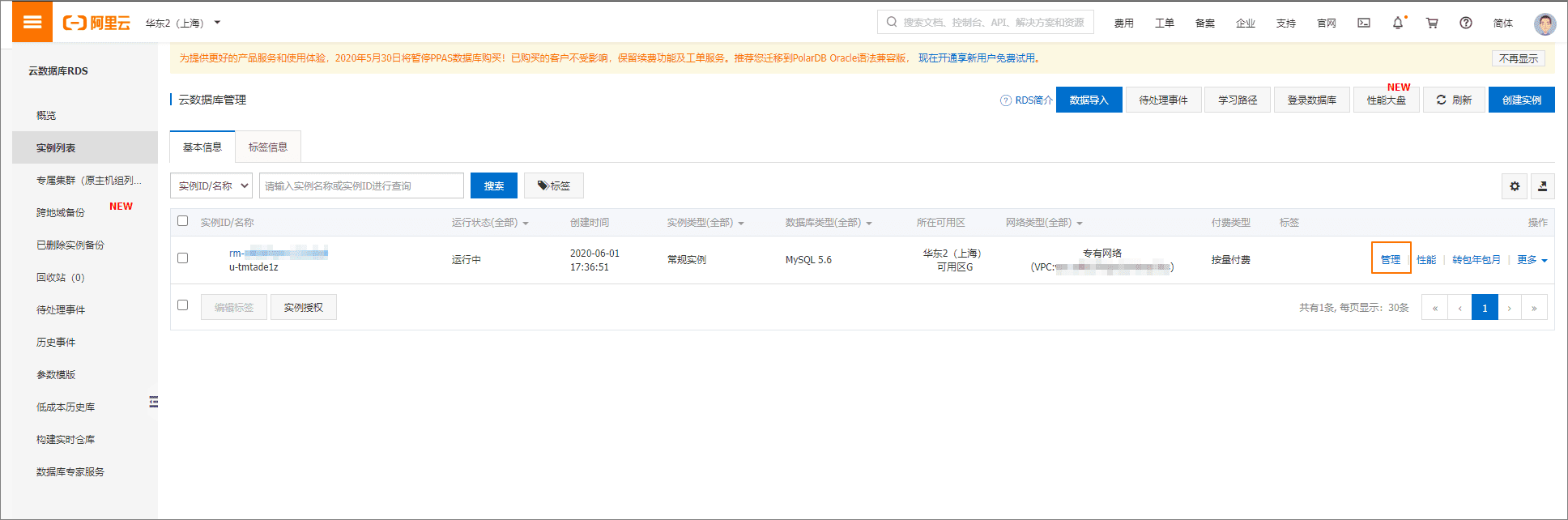The width and height of the screenshot is (1568, 520).
Task: Open 参数模版 in the sidebar
Action: (56, 374)
